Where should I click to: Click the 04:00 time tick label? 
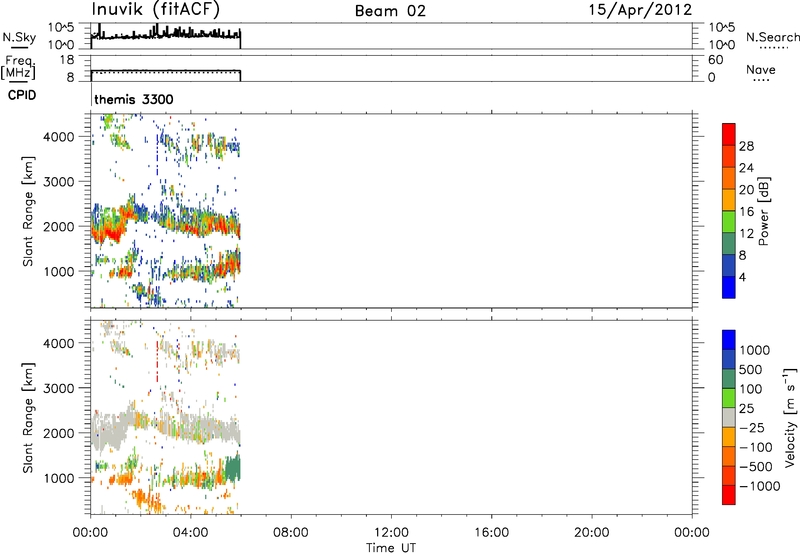pos(191,533)
